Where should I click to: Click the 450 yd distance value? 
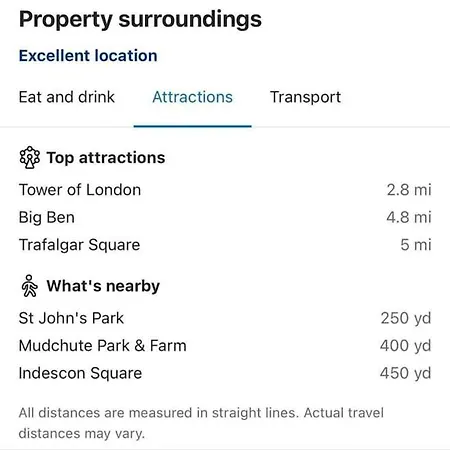click(406, 373)
